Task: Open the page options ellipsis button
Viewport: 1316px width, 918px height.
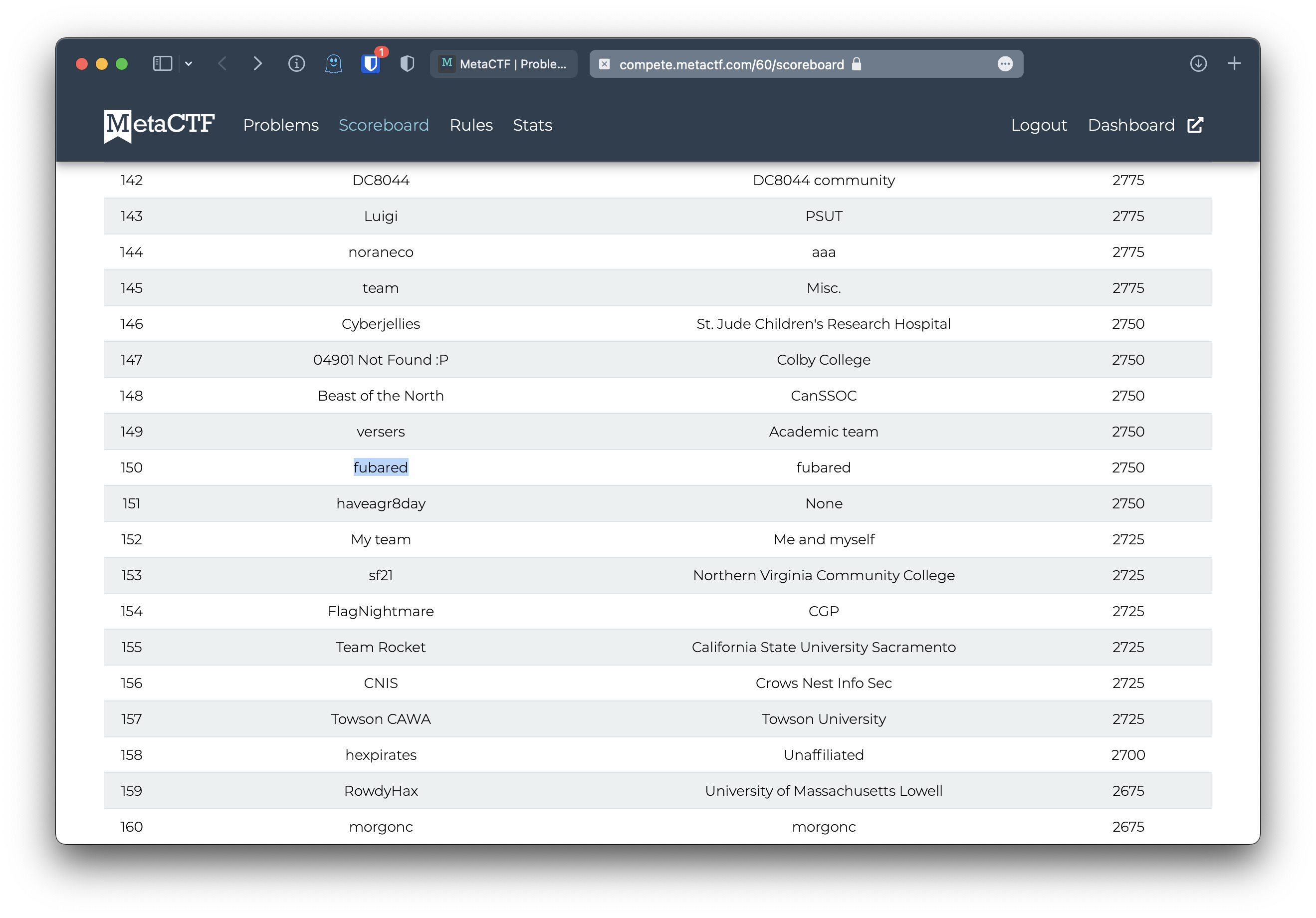Action: [1005, 64]
